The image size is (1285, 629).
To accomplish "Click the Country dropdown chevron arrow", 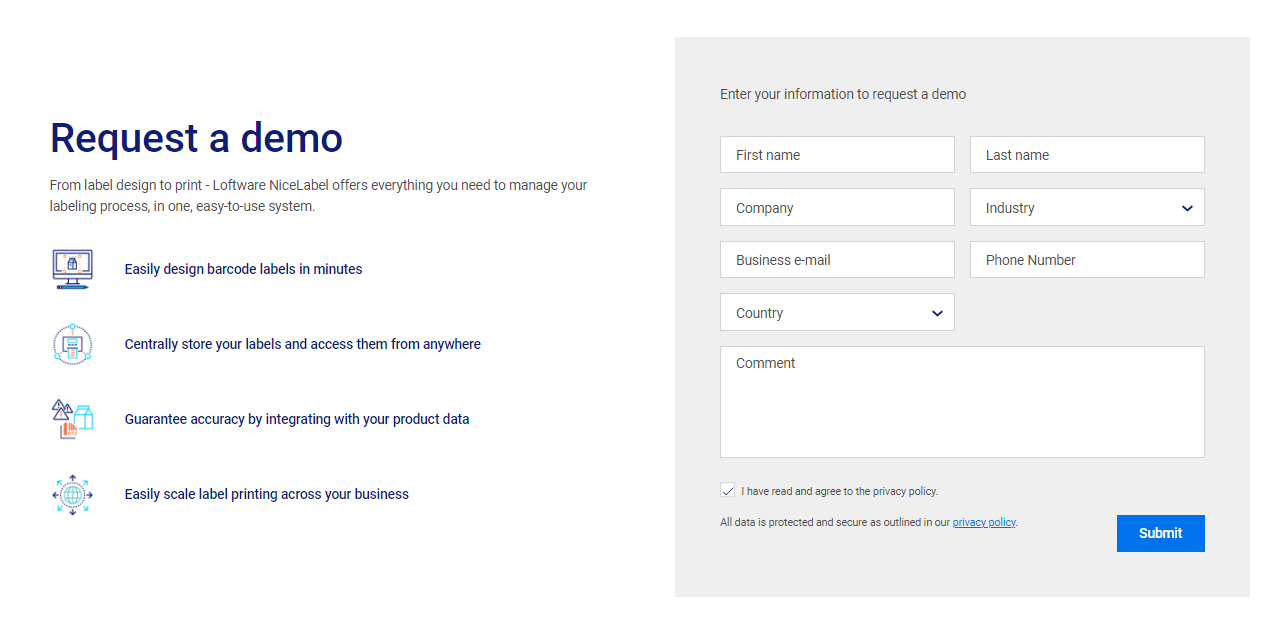I will pyautogui.click(x=937, y=314).
